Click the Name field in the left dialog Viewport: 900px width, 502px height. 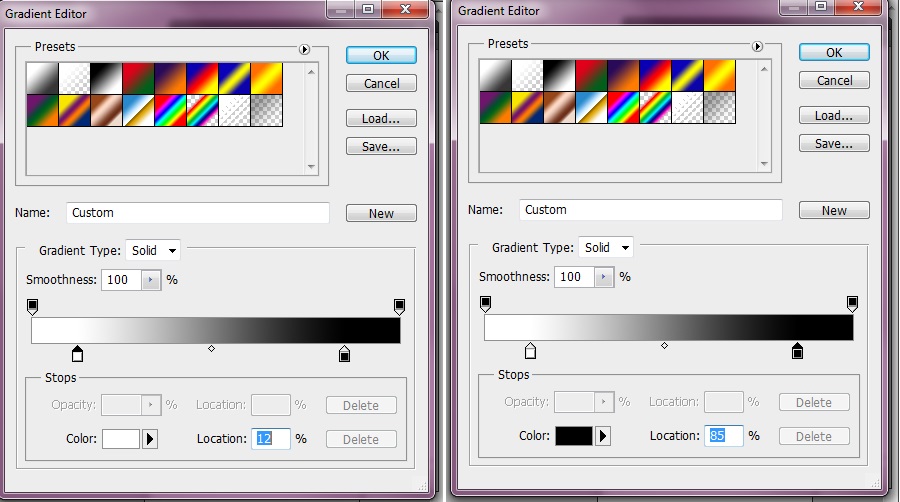[x=198, y=213]
